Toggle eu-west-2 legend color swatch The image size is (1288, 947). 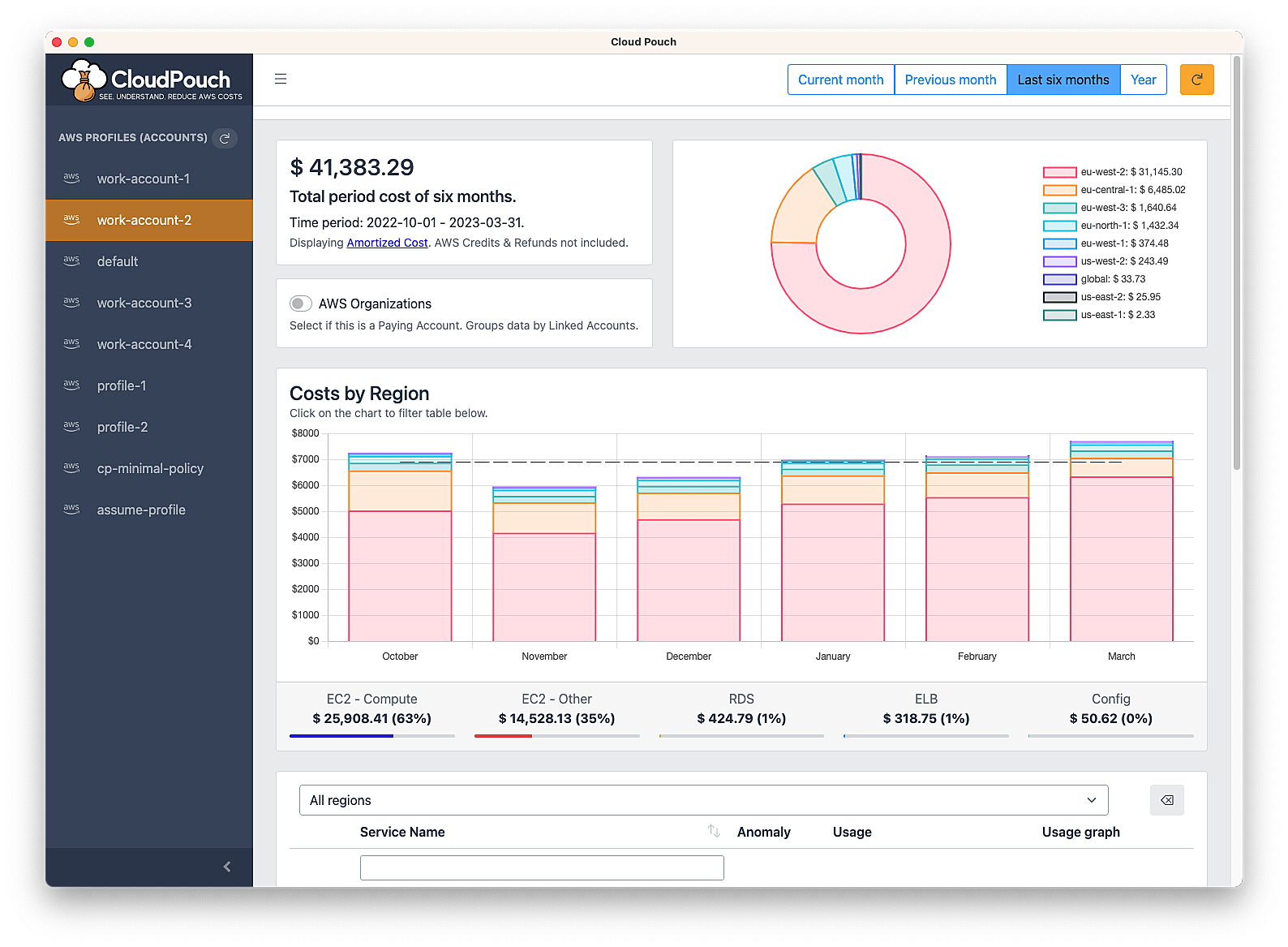1059,172
